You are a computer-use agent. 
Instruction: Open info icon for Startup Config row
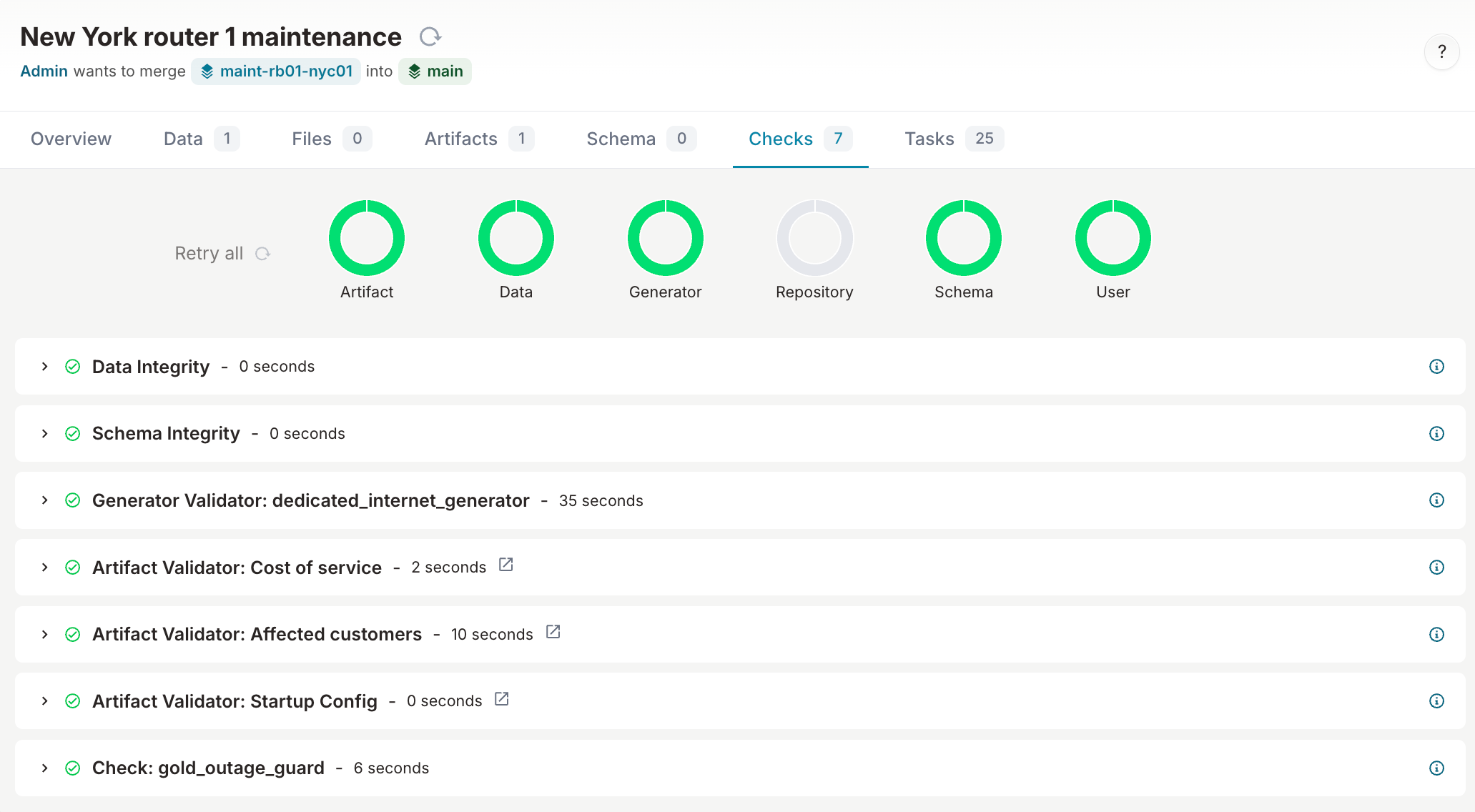[x=1437, y=701]
